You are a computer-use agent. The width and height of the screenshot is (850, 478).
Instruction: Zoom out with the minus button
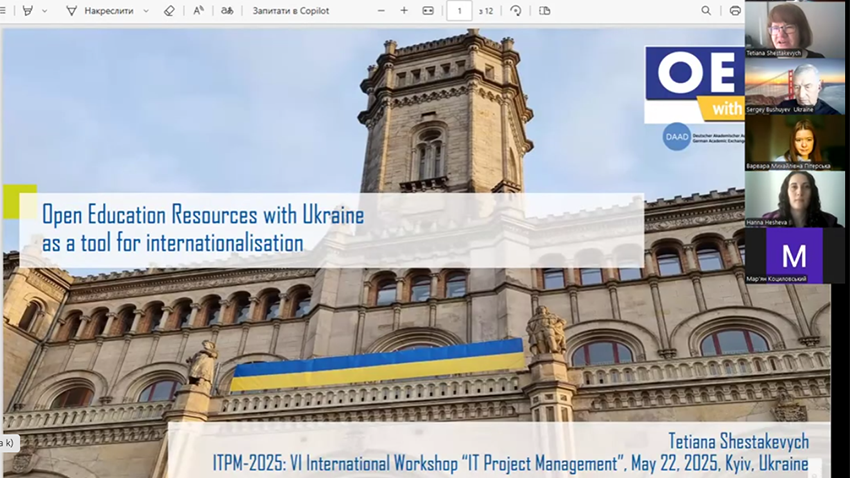click(381, 11)
